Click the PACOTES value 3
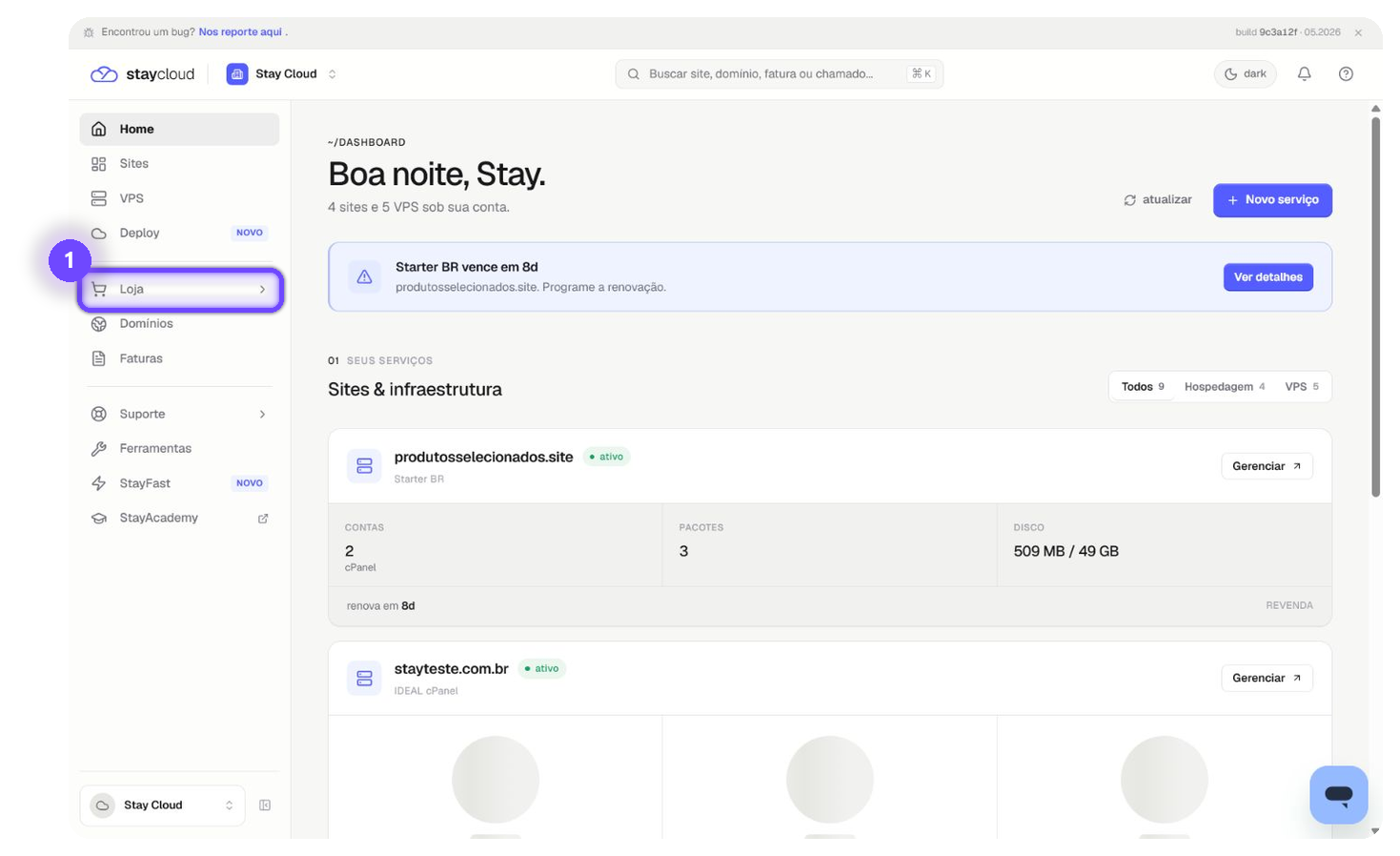The image size is (1400, 856). [684, 552]
